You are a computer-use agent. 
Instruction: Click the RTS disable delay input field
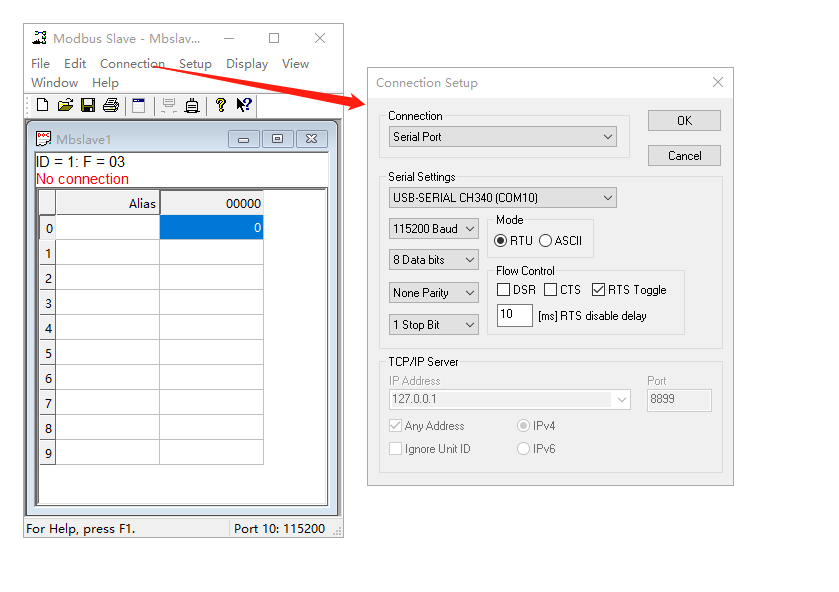[x=514, y=316]
